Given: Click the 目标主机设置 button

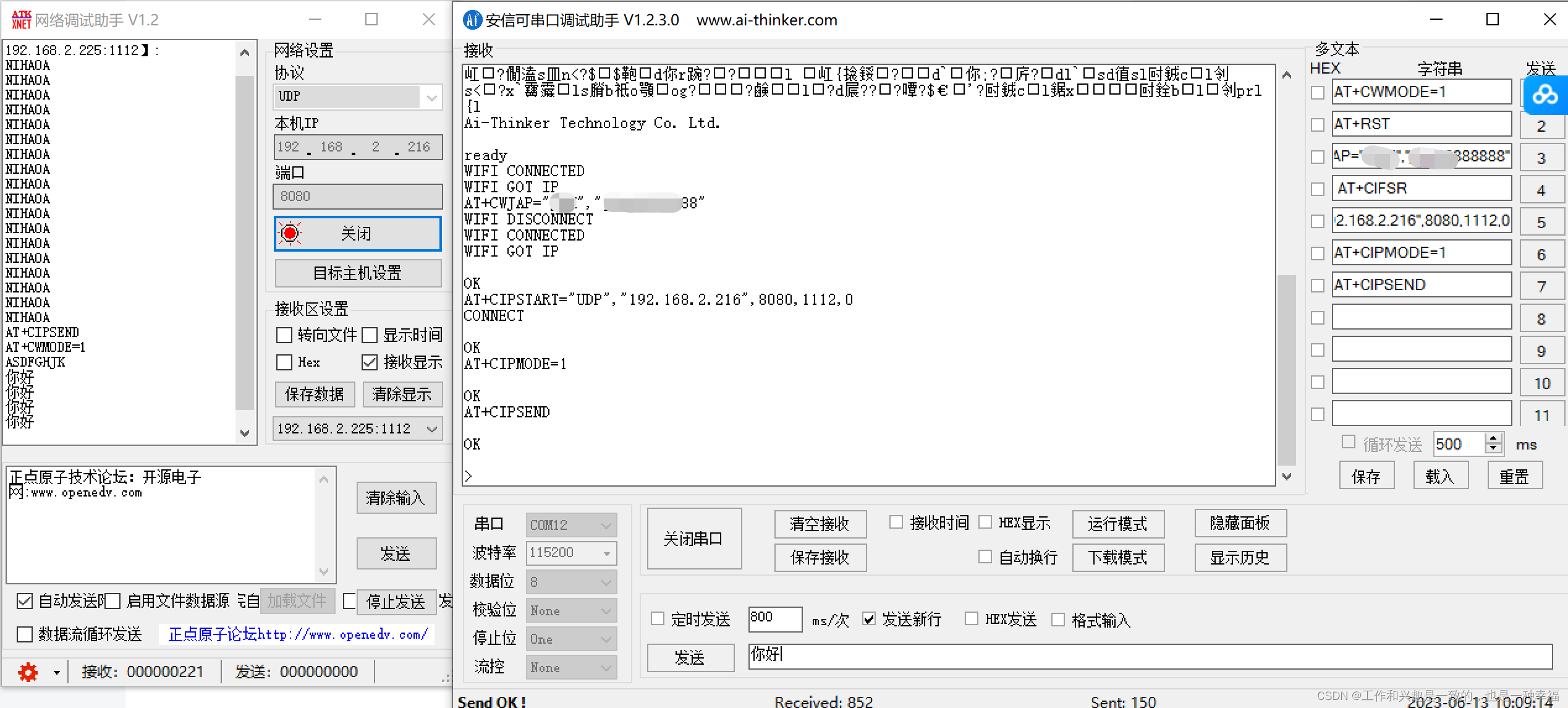Looking at the screenshot, I should [357, 273].
